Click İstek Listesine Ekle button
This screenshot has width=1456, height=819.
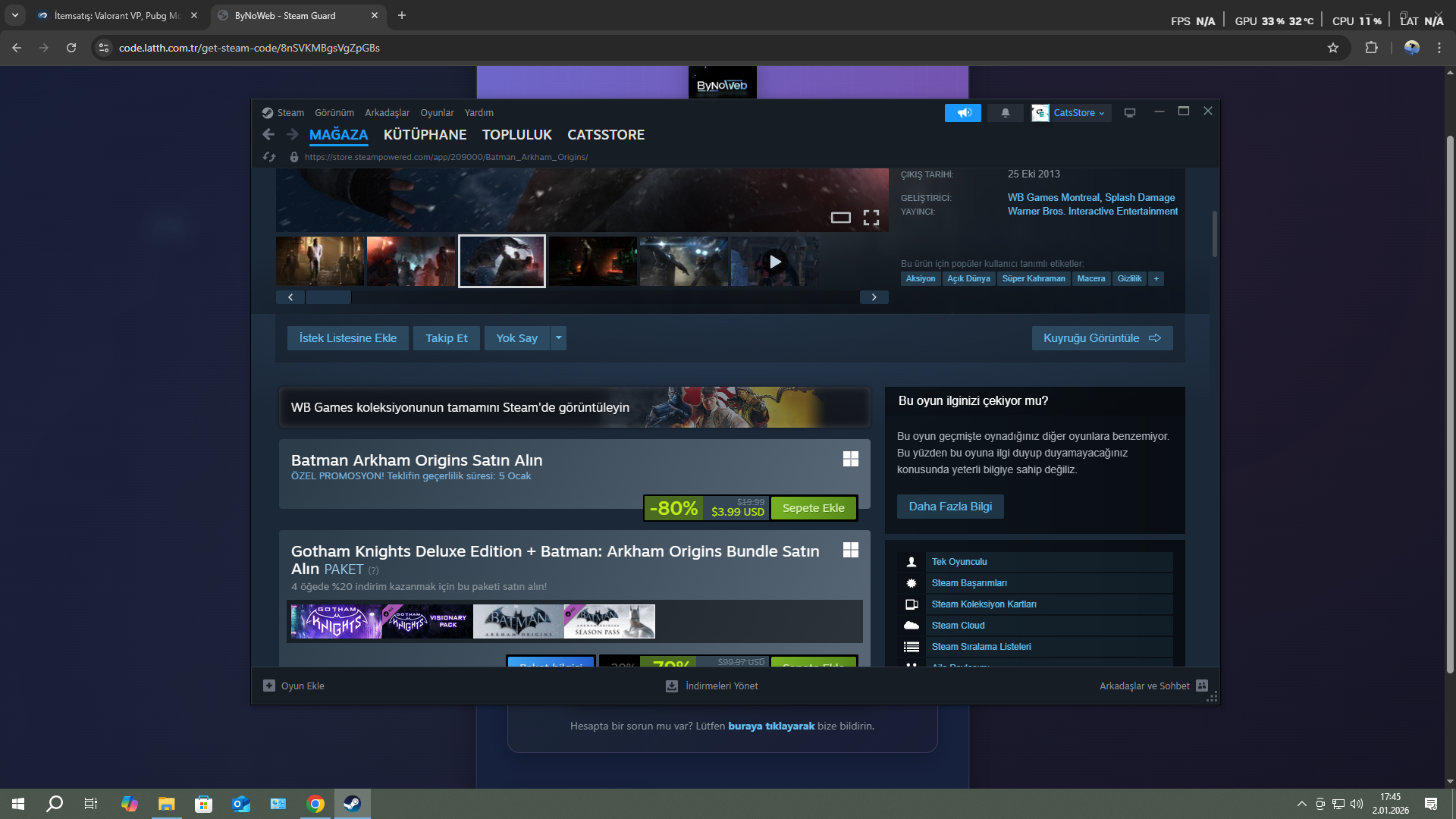pyautogui.click(x=348, y=338)
